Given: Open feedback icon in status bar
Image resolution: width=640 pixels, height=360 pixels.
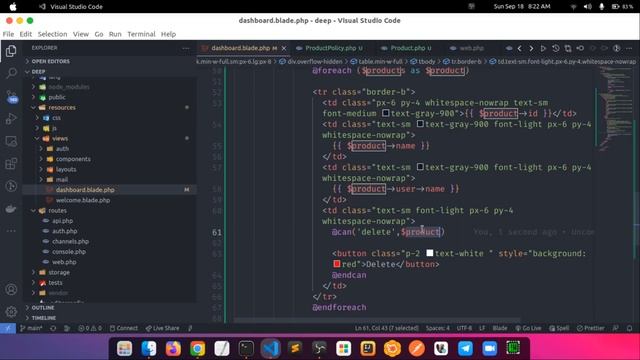Looking at the screenshot, I should (x=616, y=328).
